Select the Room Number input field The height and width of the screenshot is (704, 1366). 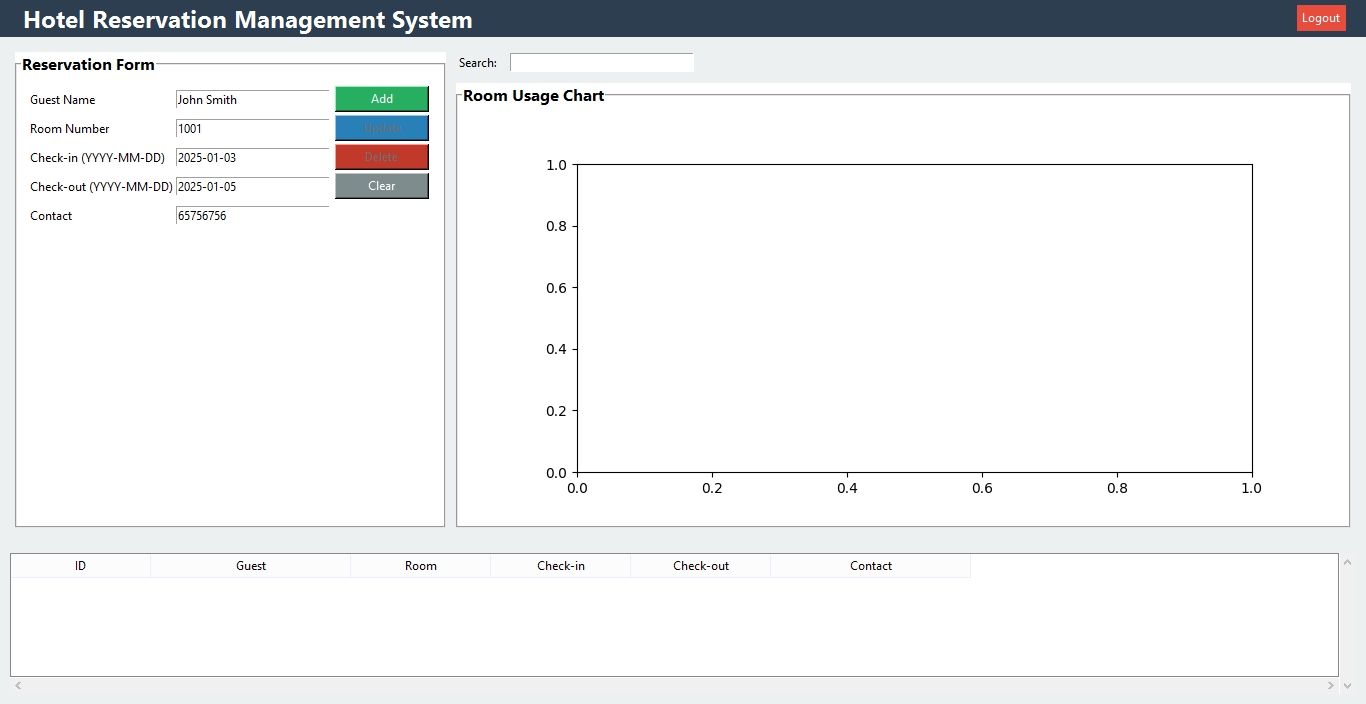pos(252,129)
